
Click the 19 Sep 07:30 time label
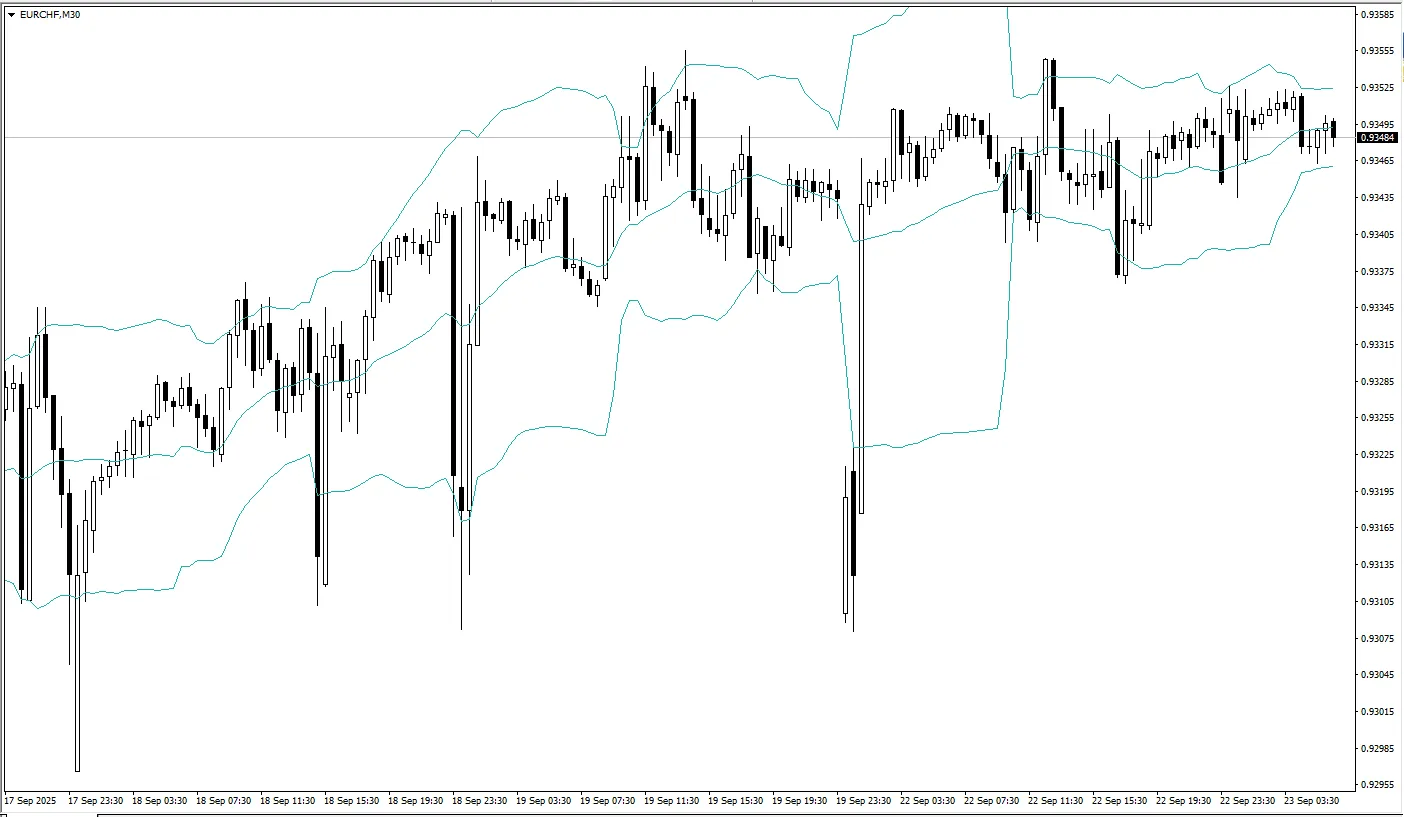(x=608, y=801)
